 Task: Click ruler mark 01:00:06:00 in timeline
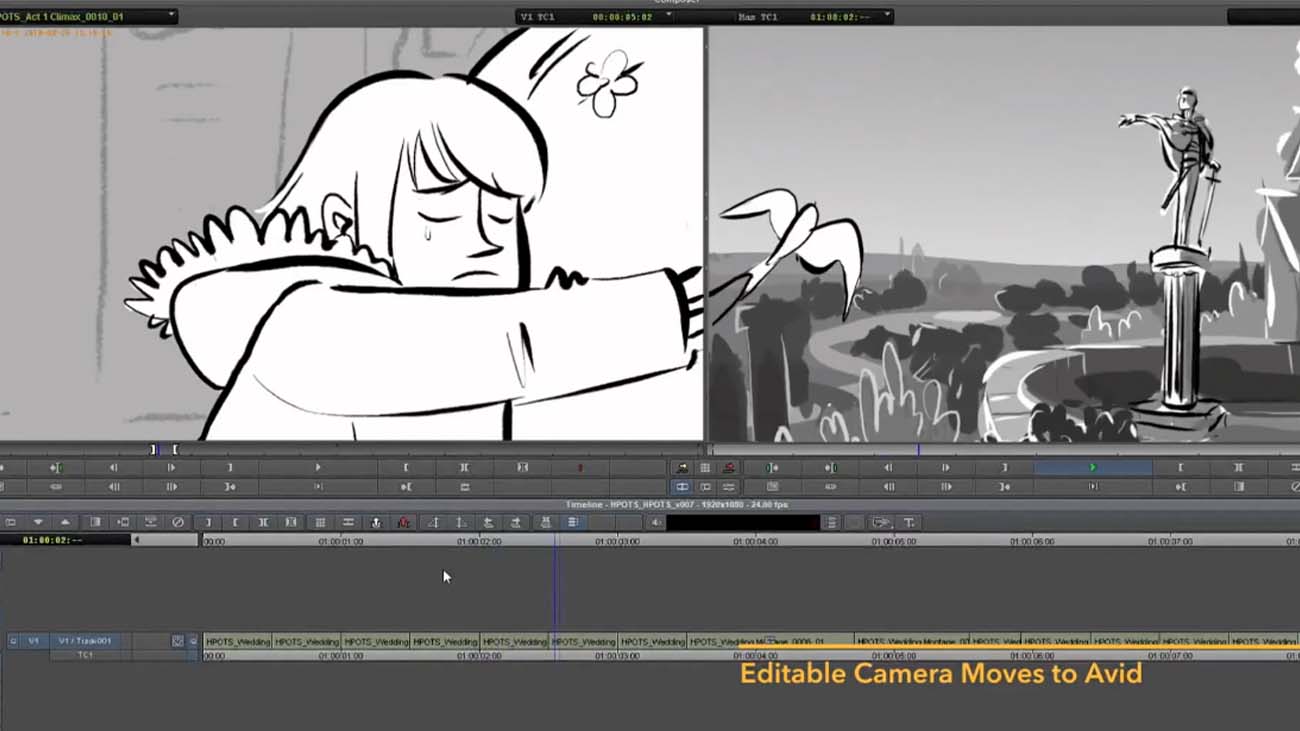click(1031, 541)
